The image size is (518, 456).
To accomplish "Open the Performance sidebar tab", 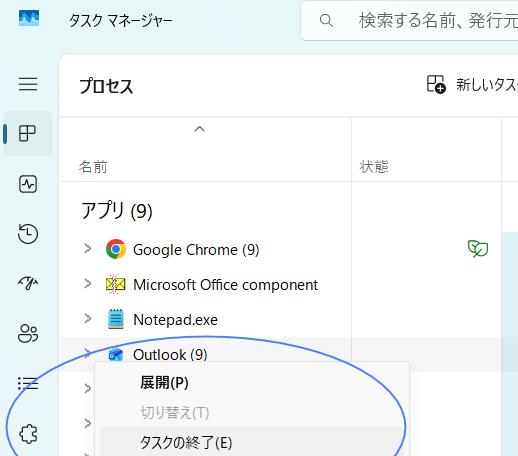I will click(x=28, y=184).
